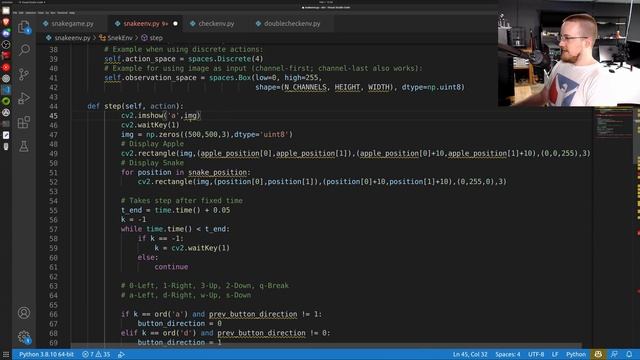This screenshot has height=360, width=640.
Task: Open the red circular dock app
Action: [6, 67]
